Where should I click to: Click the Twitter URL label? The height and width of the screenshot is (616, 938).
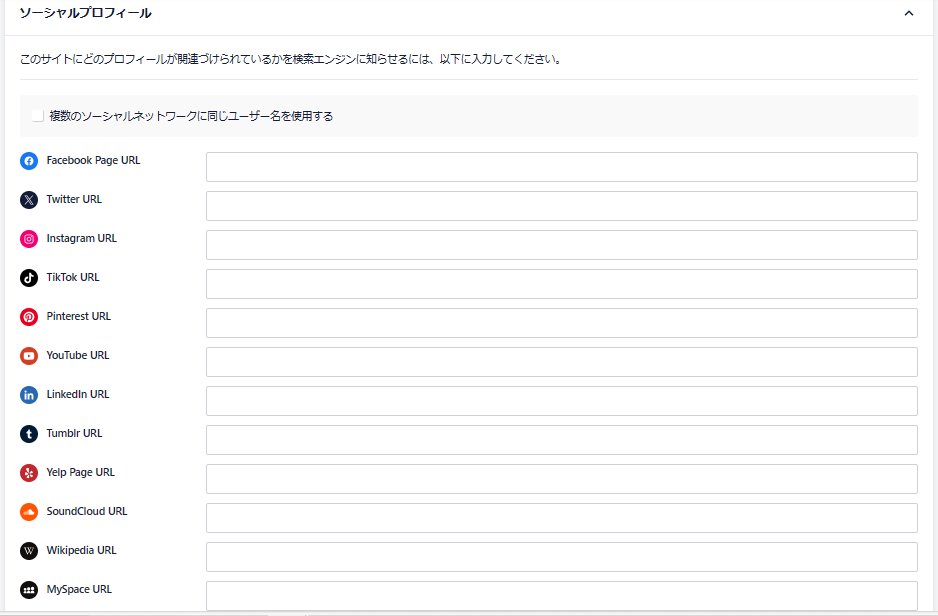tap(74, 199)
